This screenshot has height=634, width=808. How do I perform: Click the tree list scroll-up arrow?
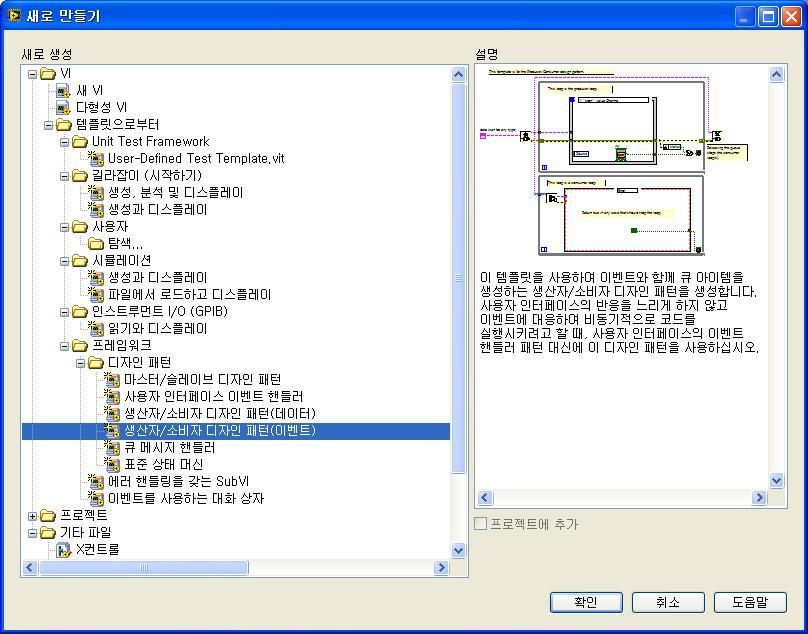pyautogui.click(x=459, y=74)
